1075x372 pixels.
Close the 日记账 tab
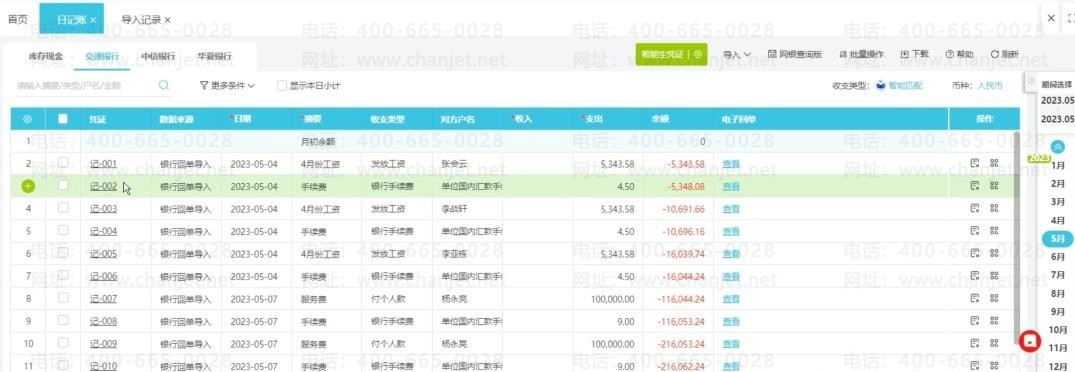click(94, 20)
